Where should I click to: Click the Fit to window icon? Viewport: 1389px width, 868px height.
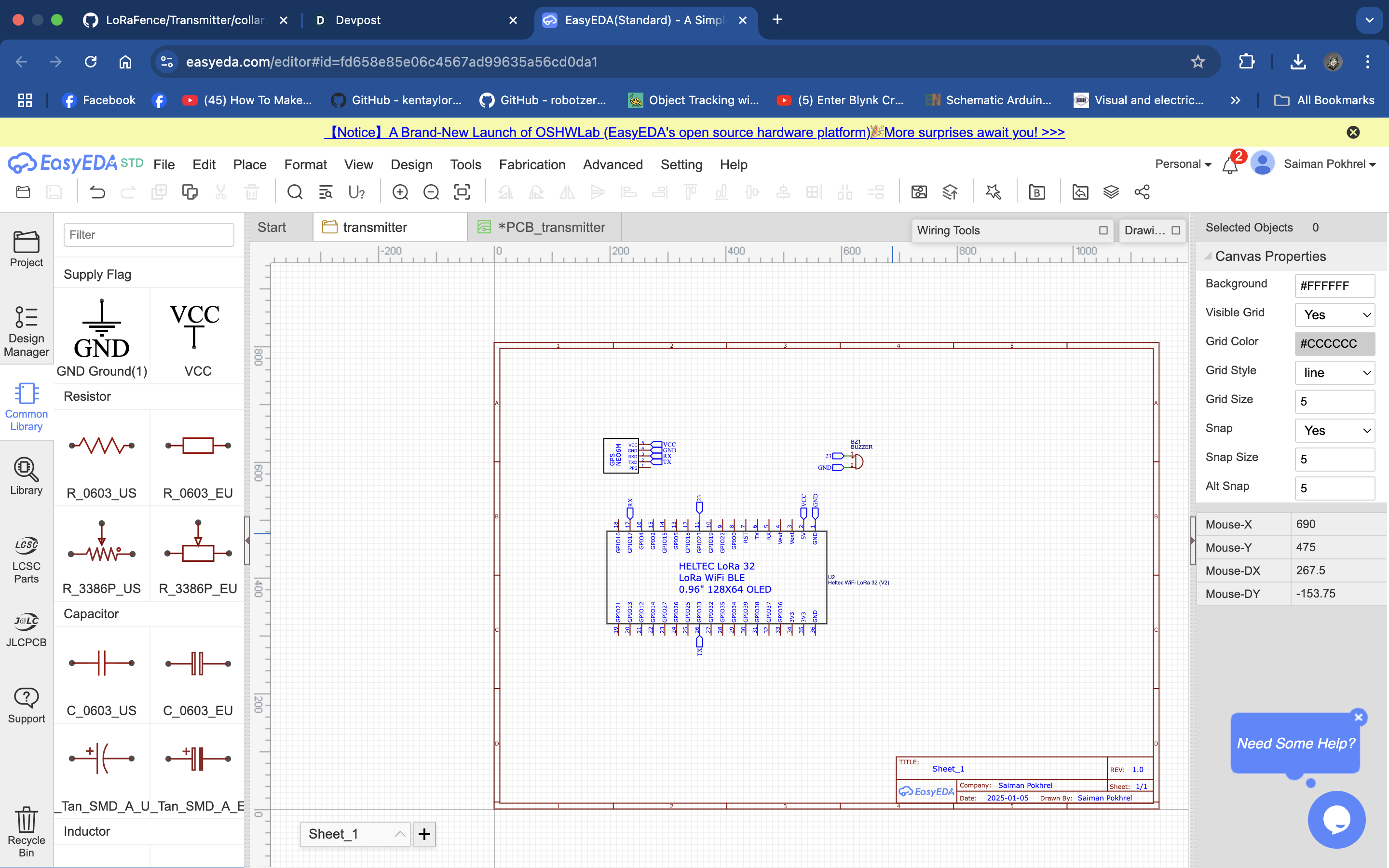462,192
